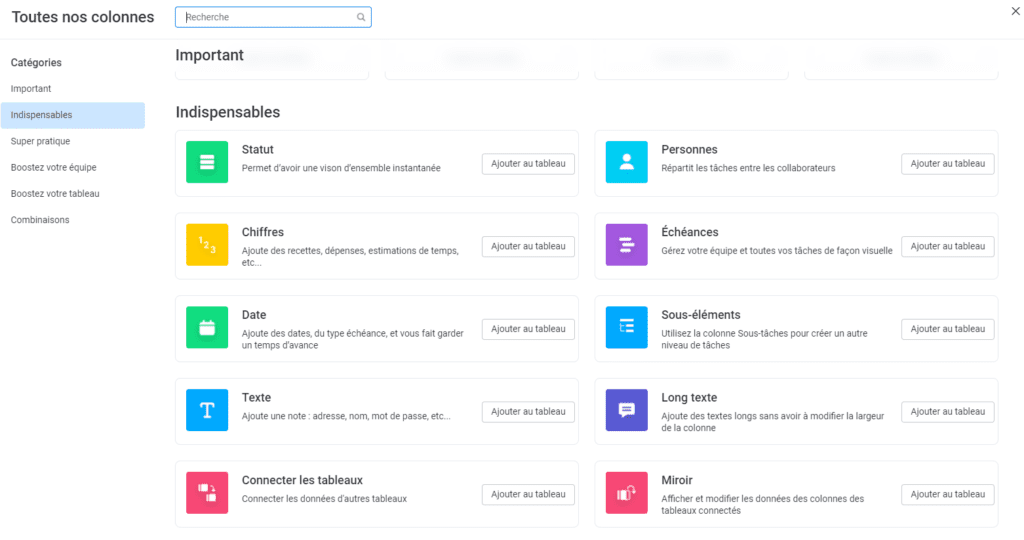The width and height of the screenshot is (1024, 540).
Task: Click the green Statut column icon
Action: coord(207,162)
